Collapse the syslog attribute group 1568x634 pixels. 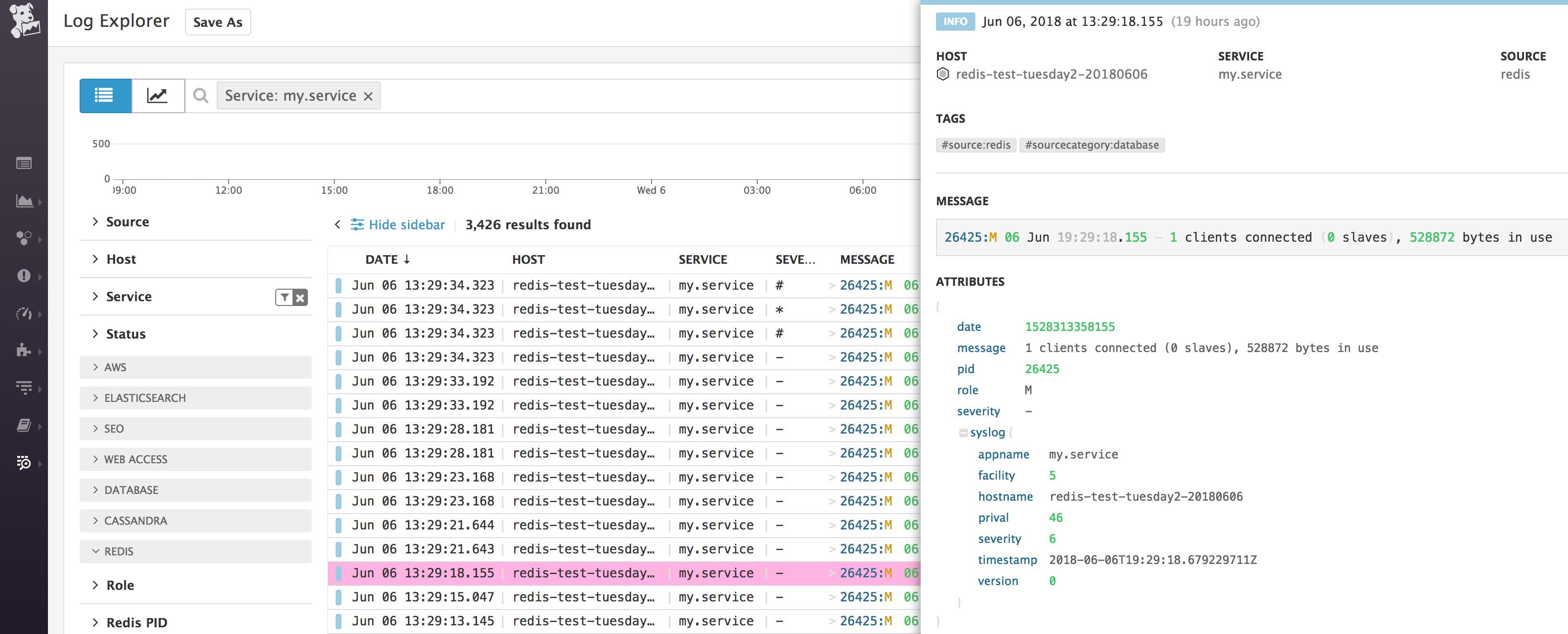pos(963,433)
